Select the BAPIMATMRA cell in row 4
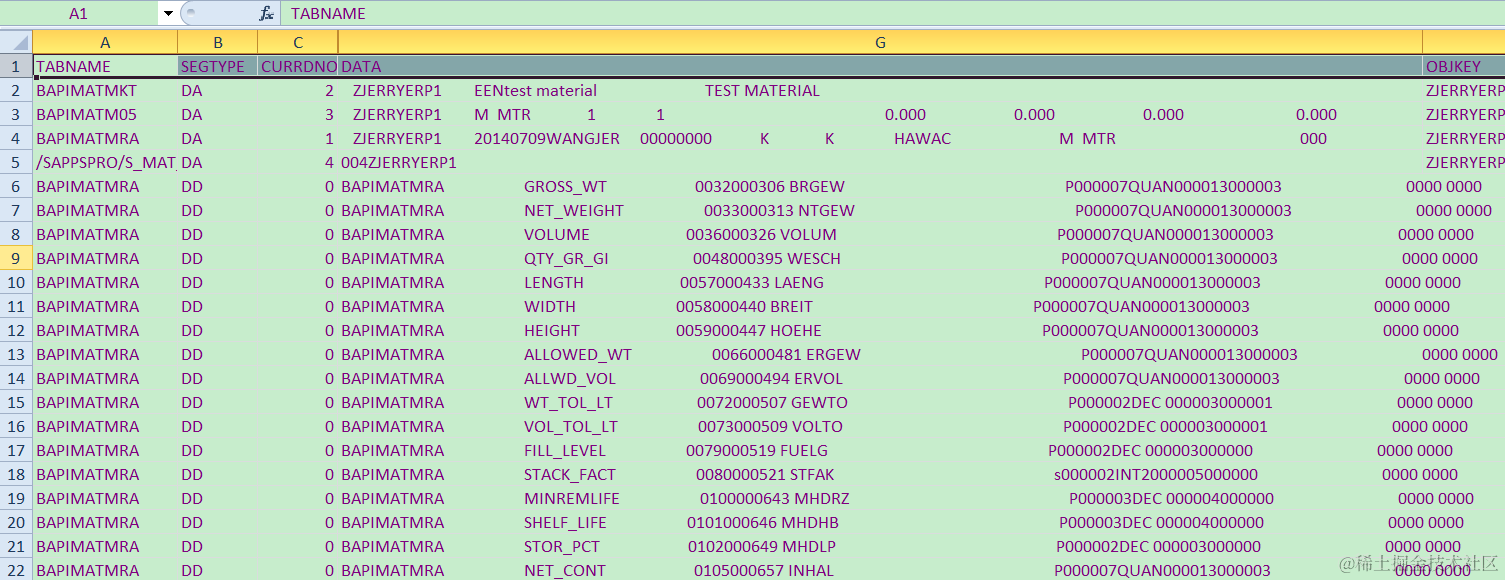 pyautogui.click(x=105, y=139)
